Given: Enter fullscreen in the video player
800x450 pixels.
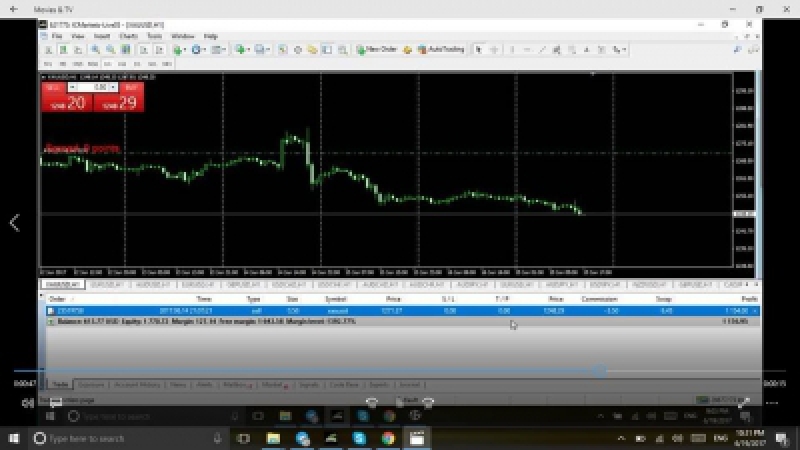Looking at the screenshot, I should pos(743,403).
